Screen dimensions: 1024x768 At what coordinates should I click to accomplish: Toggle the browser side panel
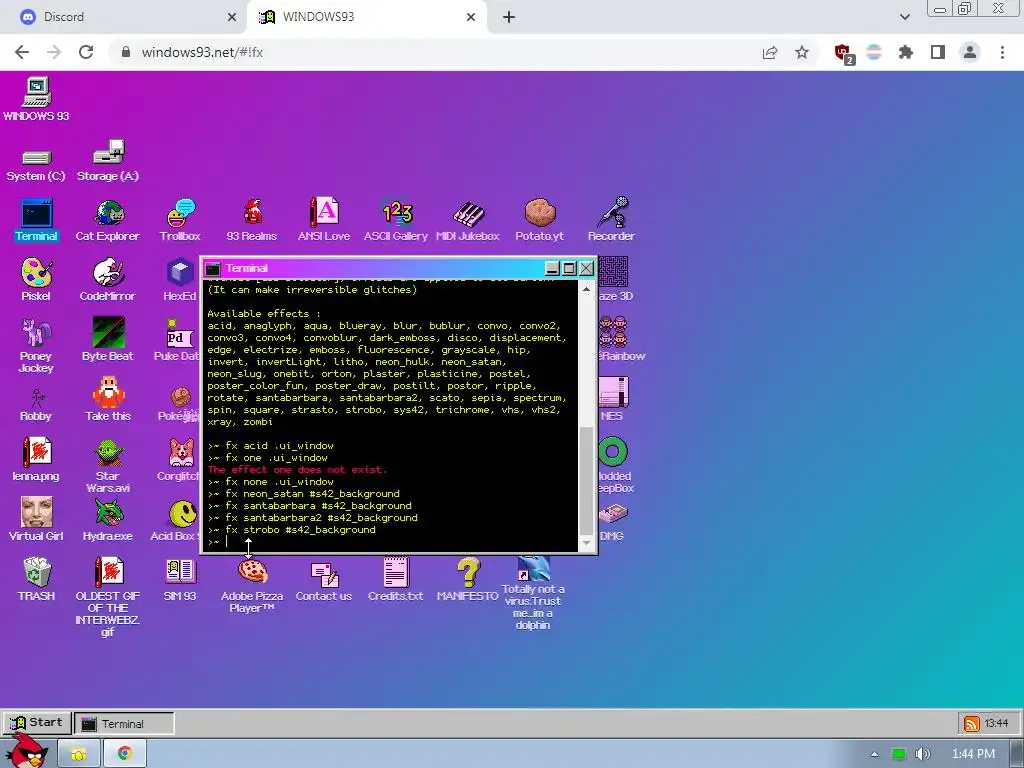tap(938, 52)
